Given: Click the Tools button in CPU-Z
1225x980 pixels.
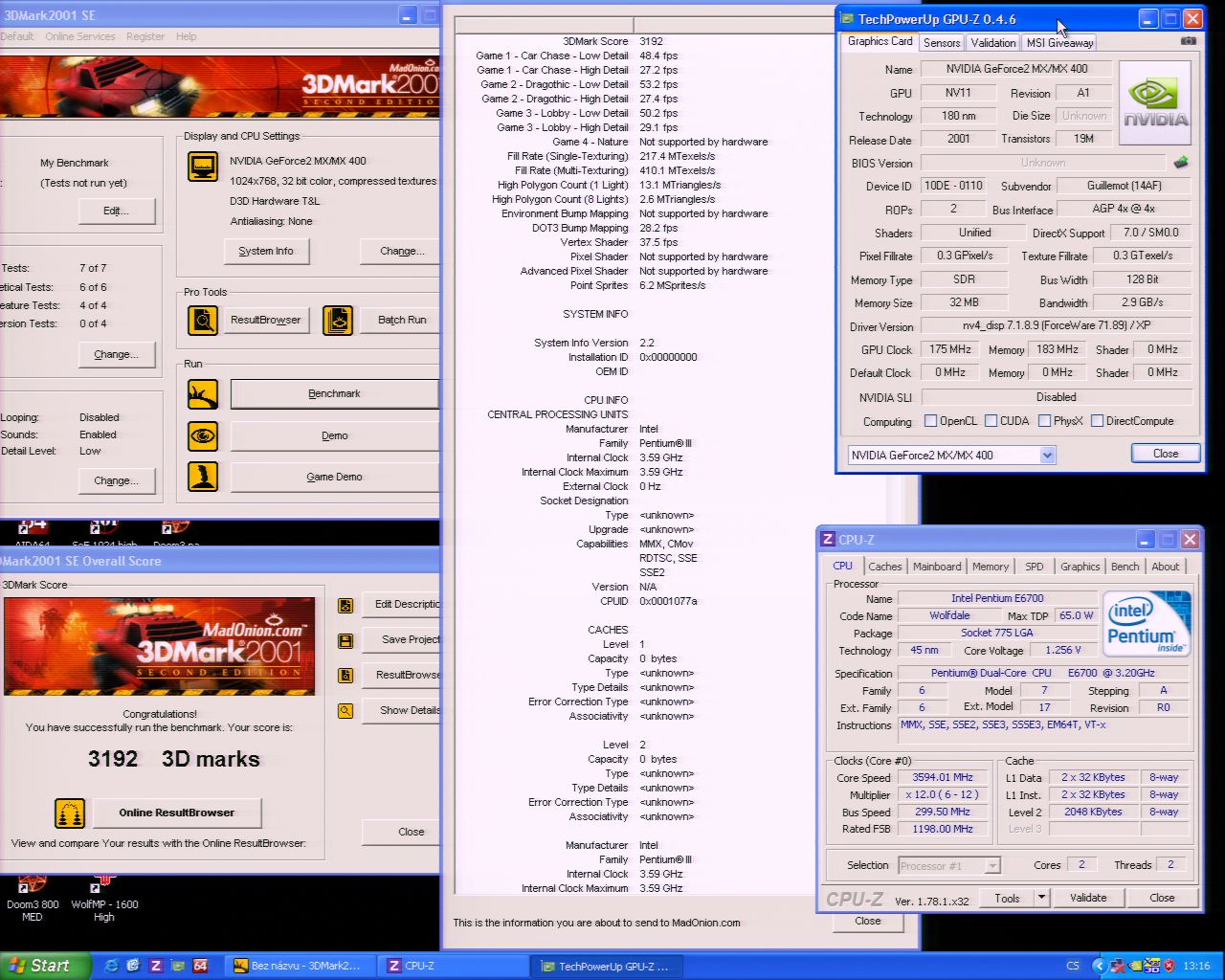Looking at the screenshot, I should pos(1007,898).
